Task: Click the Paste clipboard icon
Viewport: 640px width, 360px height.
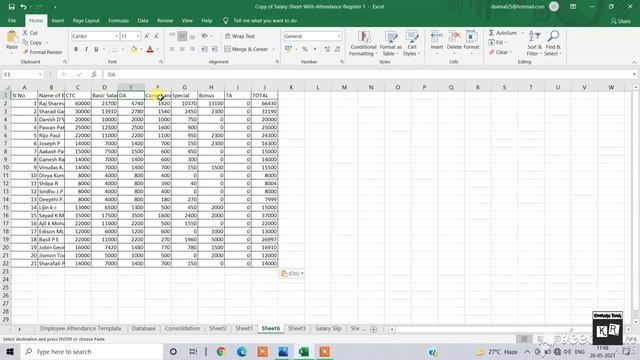Action: pos(12,38)
